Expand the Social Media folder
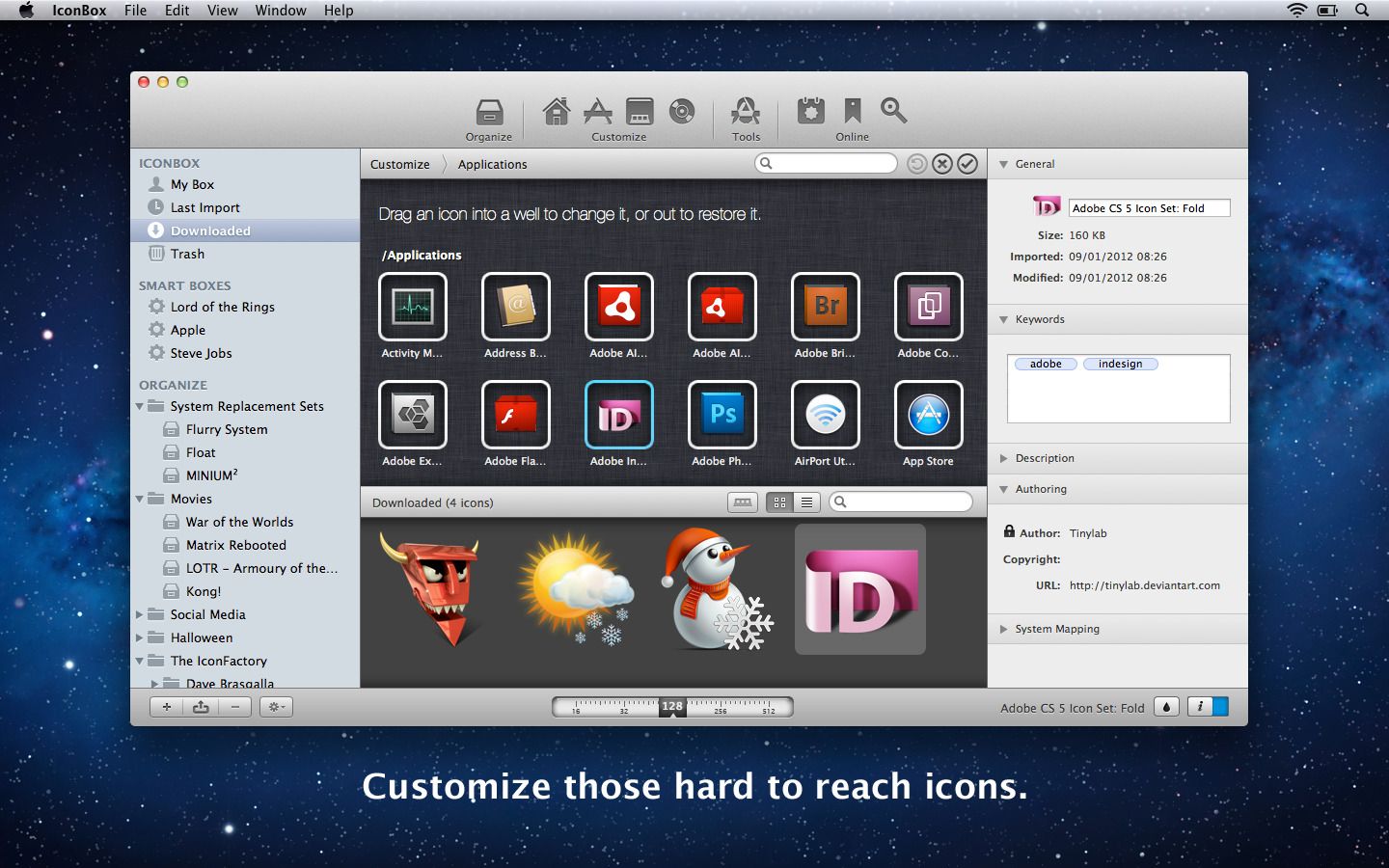 click(x=139, y=614)
